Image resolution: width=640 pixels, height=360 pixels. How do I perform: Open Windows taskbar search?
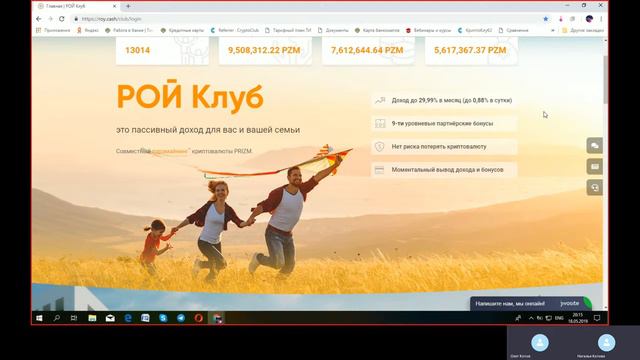coord(57,318)
